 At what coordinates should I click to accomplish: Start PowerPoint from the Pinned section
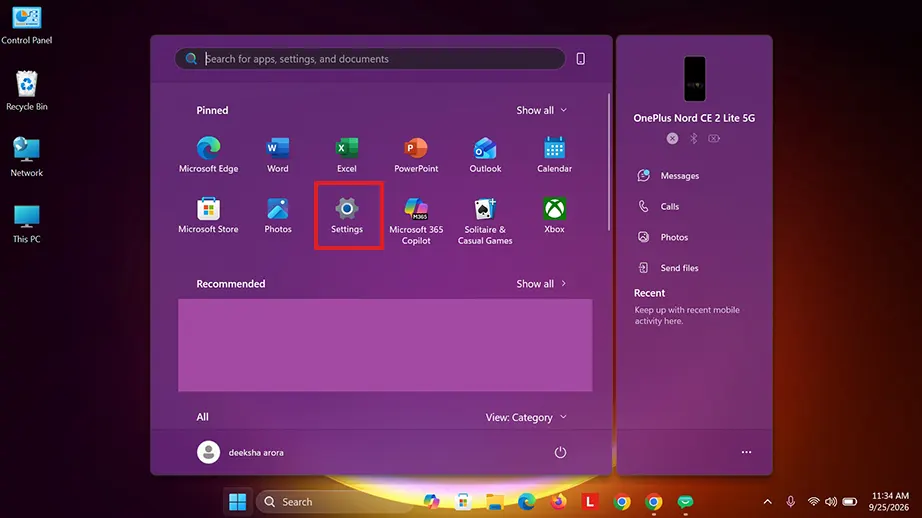point(416,155)
